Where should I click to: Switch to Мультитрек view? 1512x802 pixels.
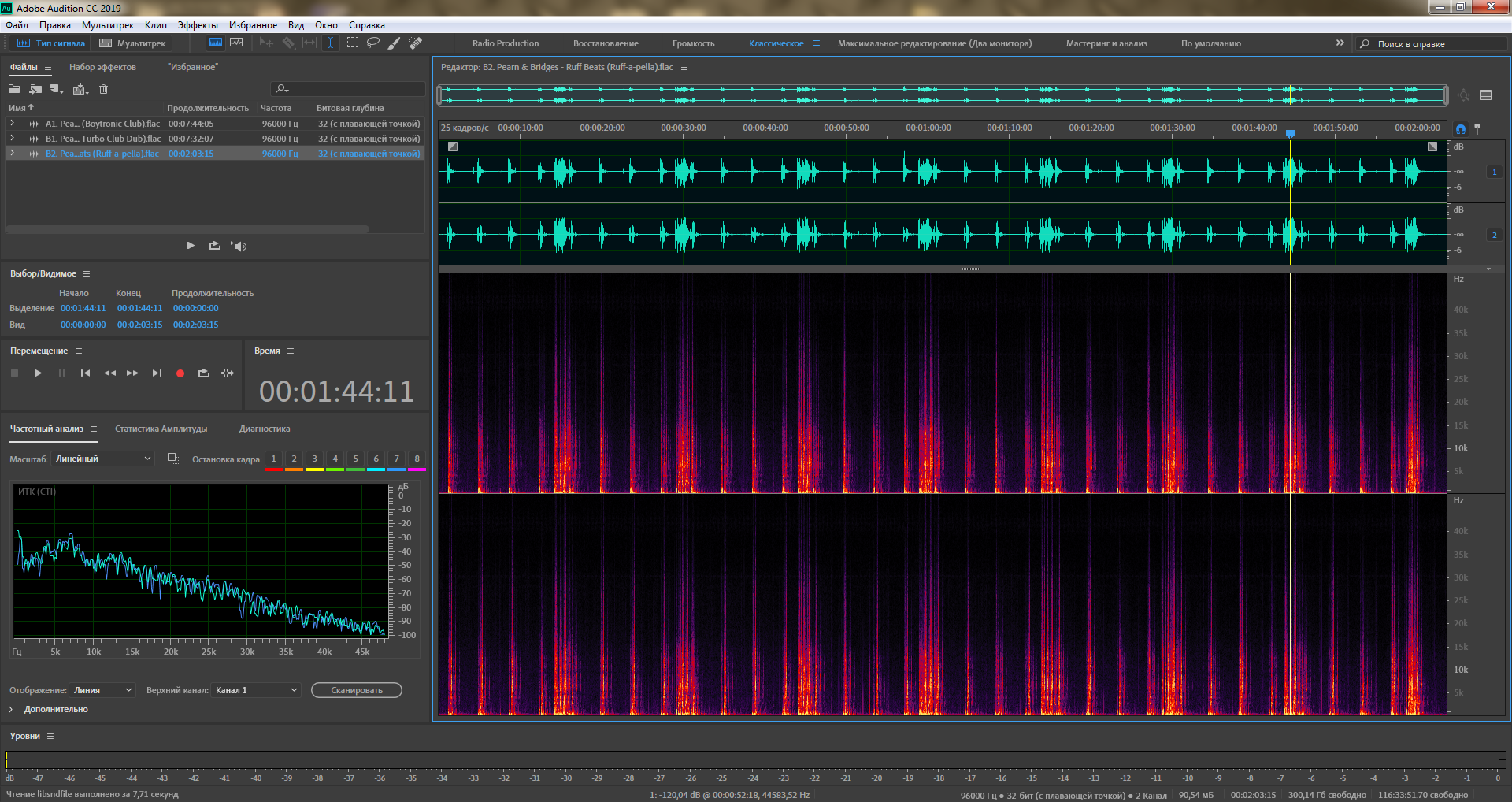coord(132,43)
